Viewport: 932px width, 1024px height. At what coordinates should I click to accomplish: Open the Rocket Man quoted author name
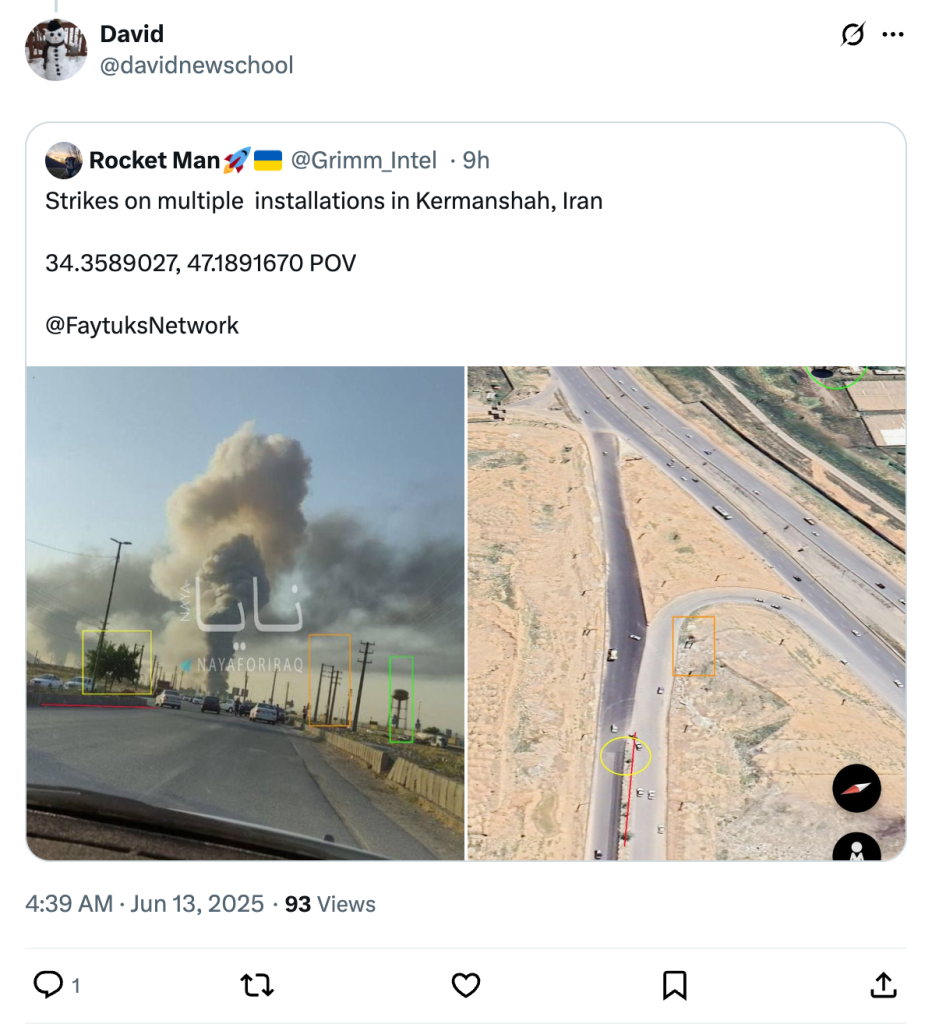click(x=154, y=160)
